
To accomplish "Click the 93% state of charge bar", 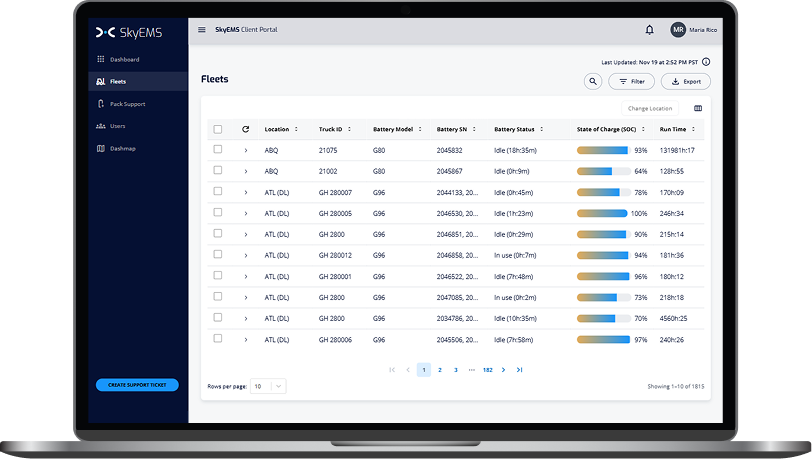I will point(602,150).
